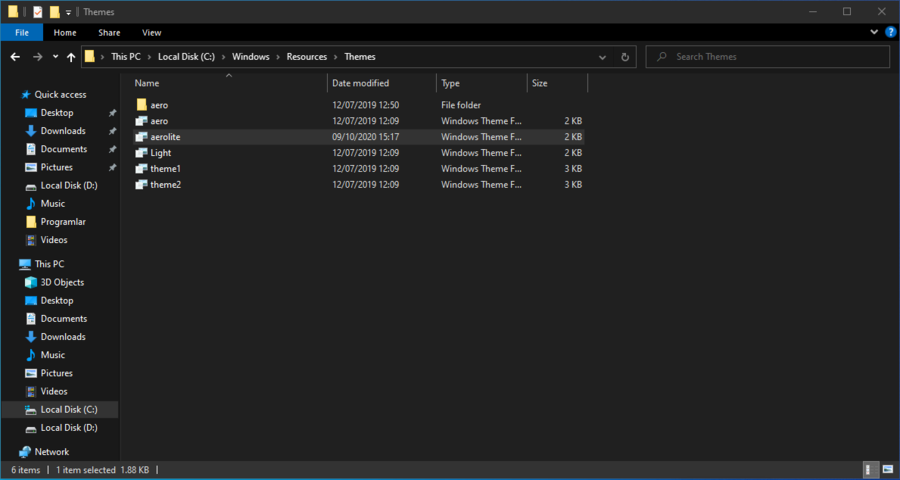The height and width of the screenshot is (480, 900).
Task: Open pinned Downloads under Quick access
Action: [x=63, y=131]
